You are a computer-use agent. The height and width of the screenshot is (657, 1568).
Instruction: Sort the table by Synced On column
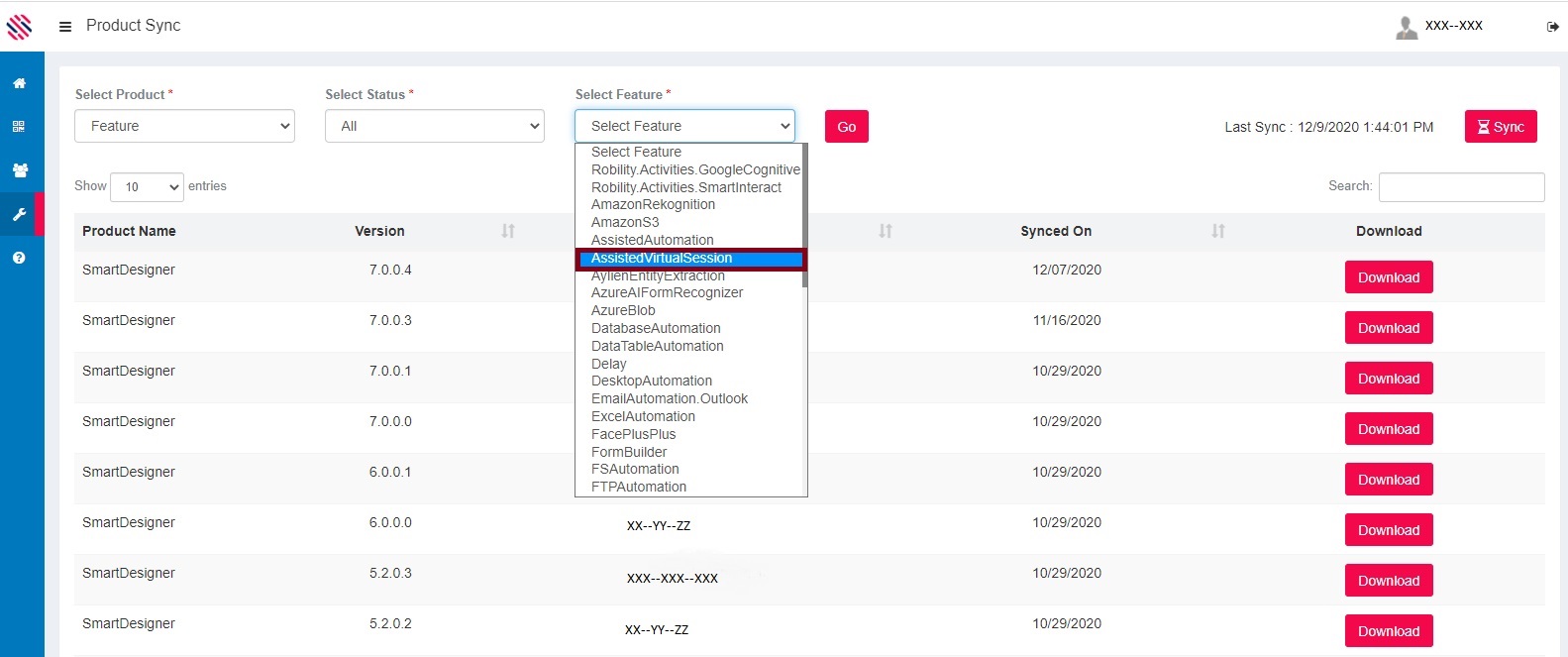(1217, 231)
